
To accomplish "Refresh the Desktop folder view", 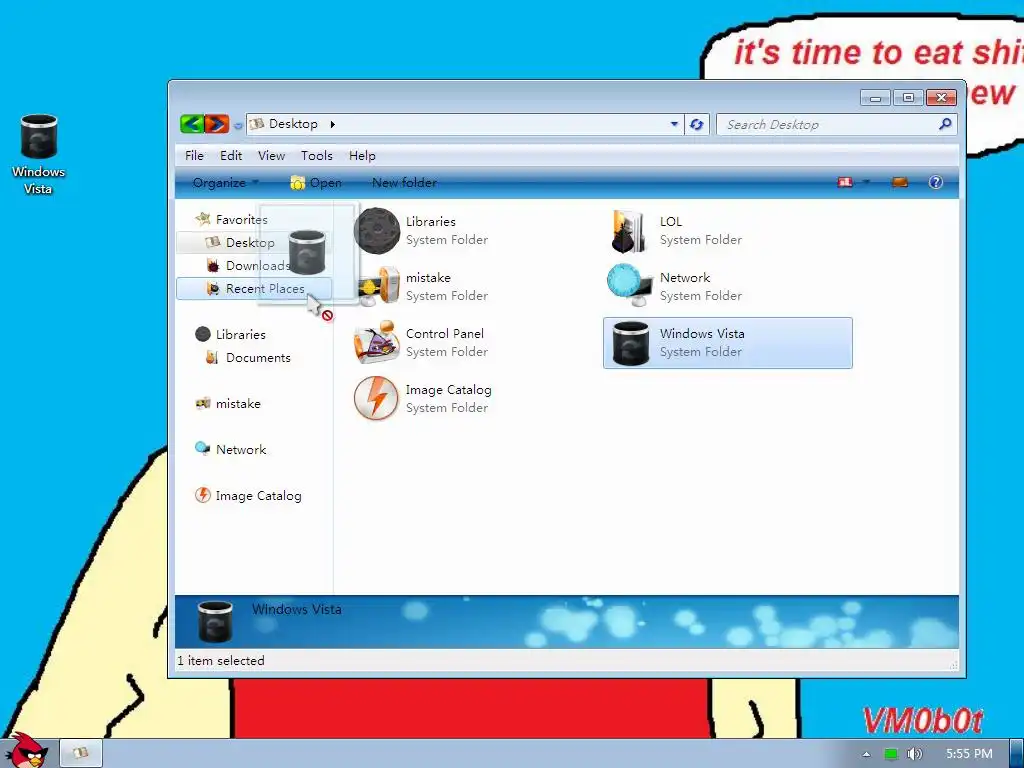I will (697, 124).
